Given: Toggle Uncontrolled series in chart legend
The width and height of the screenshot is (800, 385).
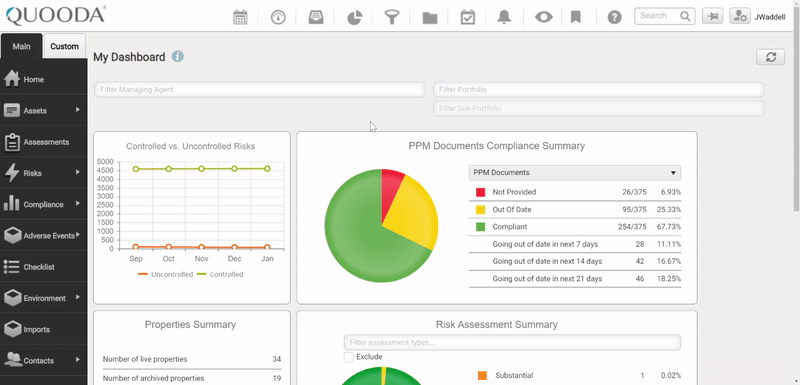Looking at the screenshot, I should [x=165, y=274].
